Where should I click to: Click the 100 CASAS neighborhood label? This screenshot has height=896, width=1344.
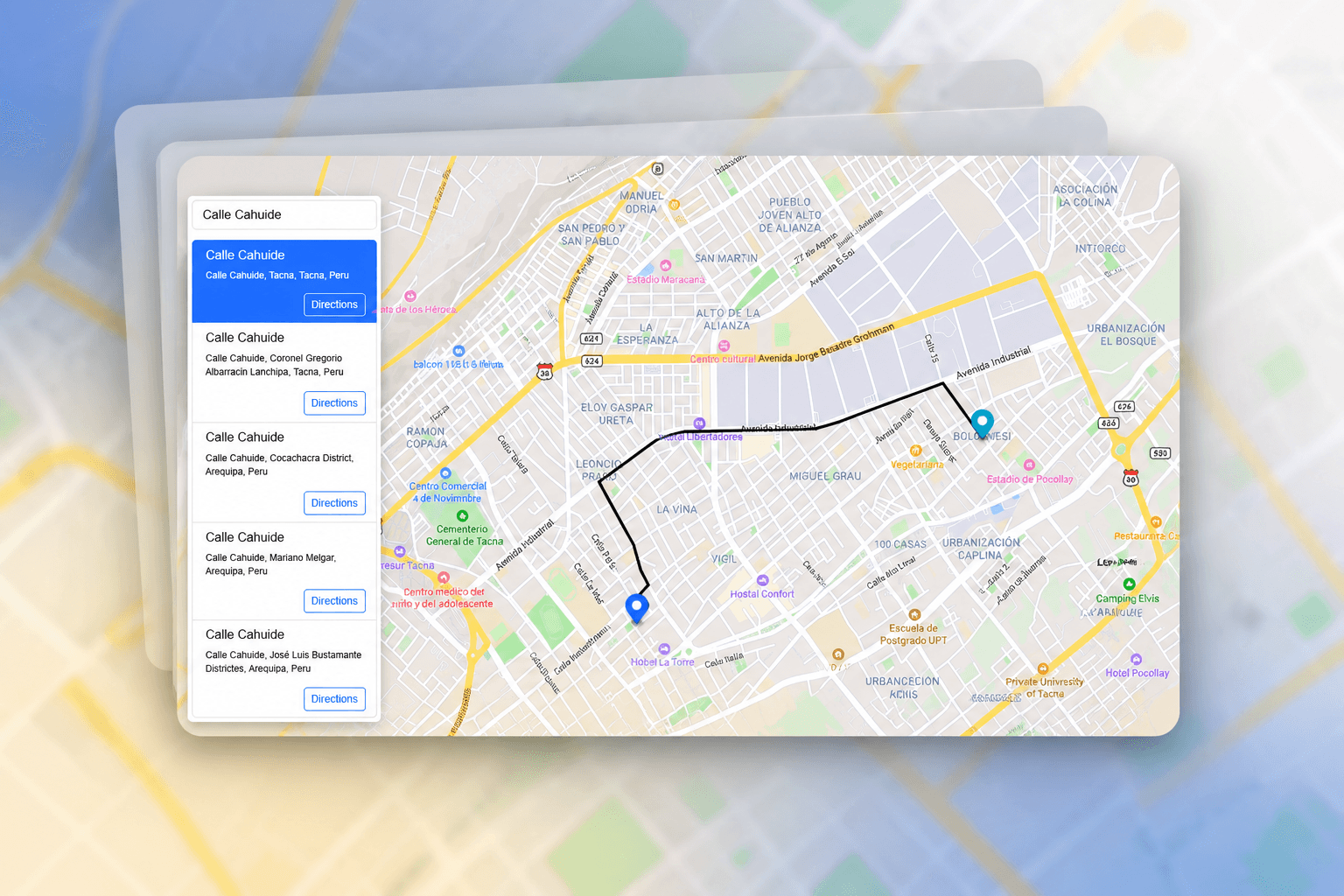900,544
